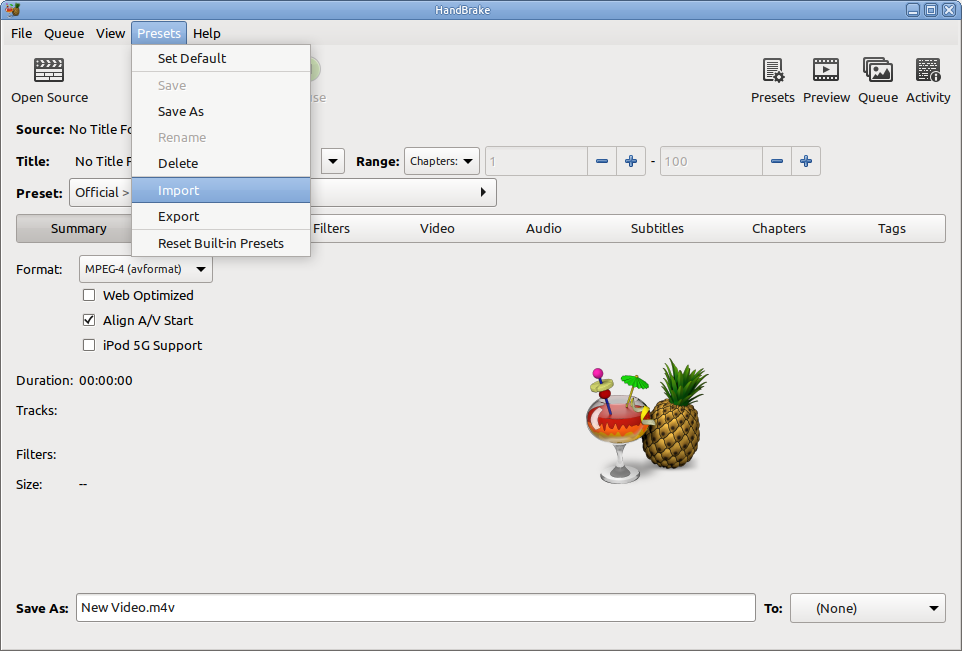Enable the Web Optimized checkbox
This screenshot has width=962, height=651.
tap(89, 296)
